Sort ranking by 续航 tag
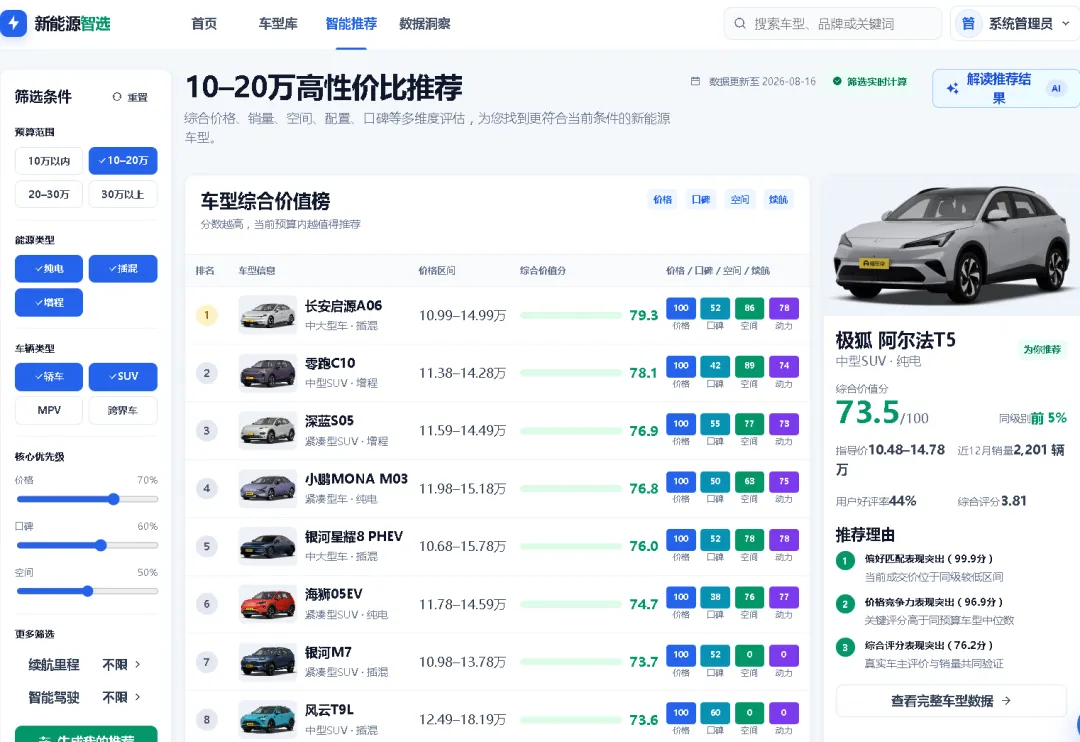 coord(778,200)
